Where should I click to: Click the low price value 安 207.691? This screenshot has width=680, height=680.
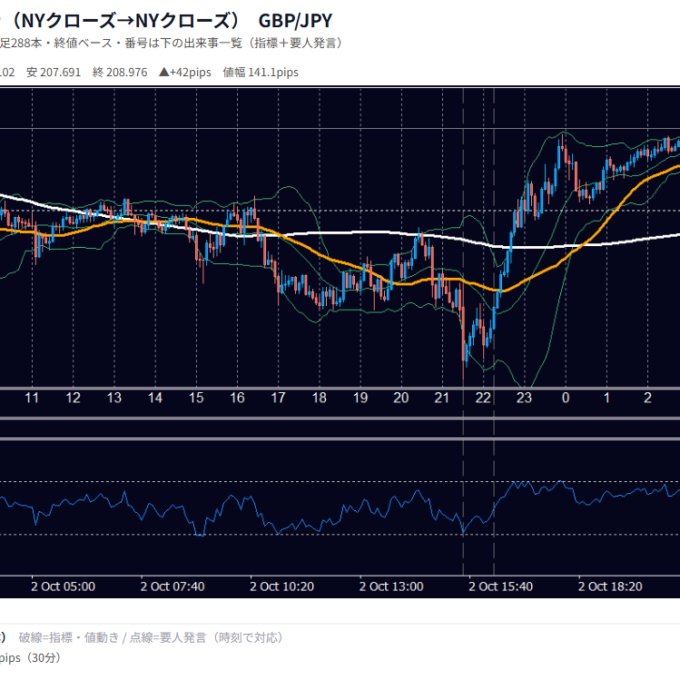point(54,72)
